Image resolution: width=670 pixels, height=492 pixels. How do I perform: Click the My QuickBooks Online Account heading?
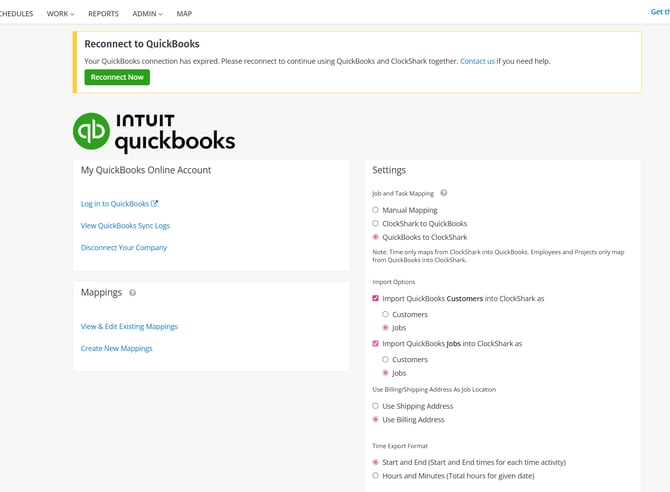coord(146,170)
